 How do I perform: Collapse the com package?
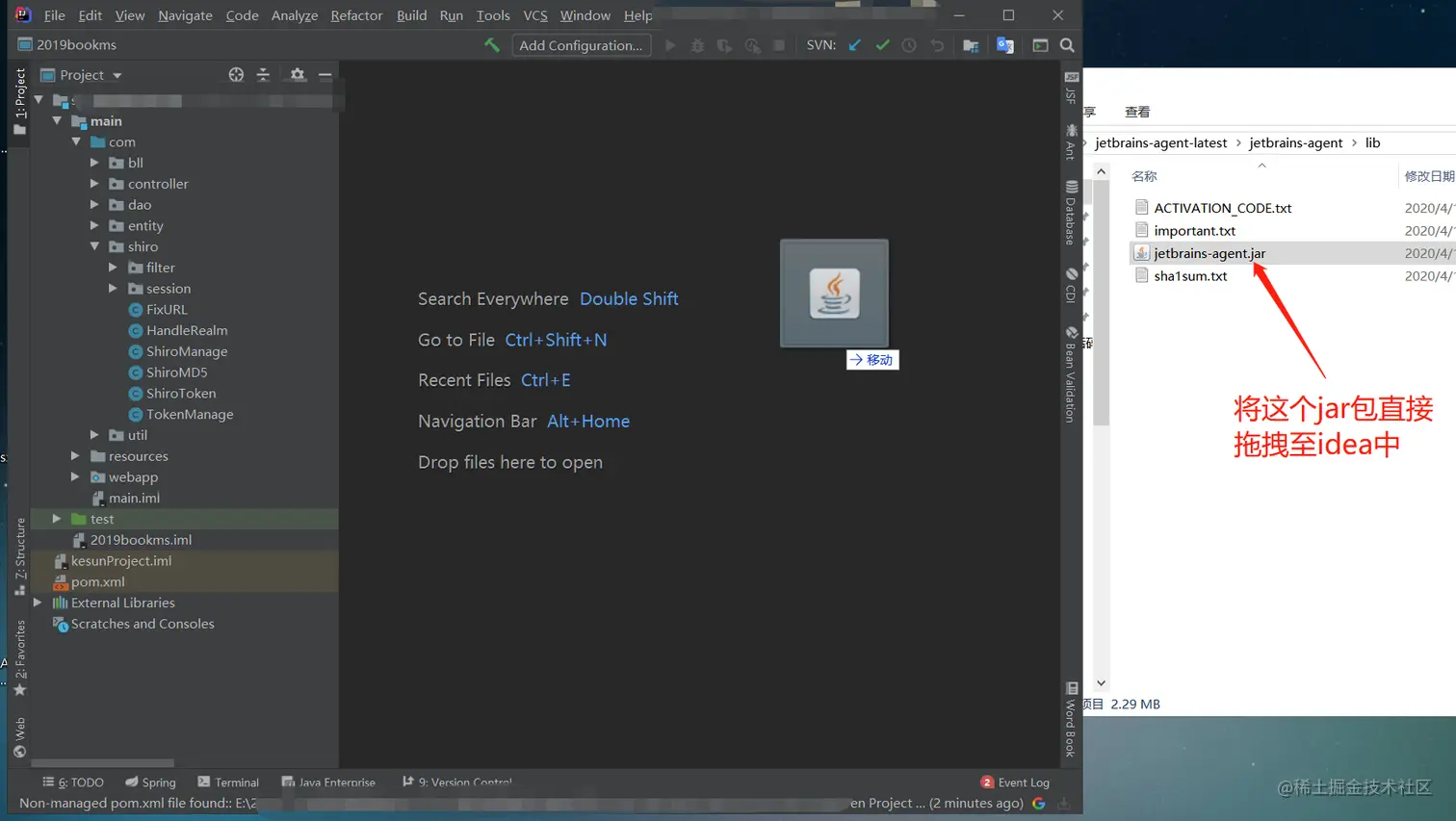76,142
